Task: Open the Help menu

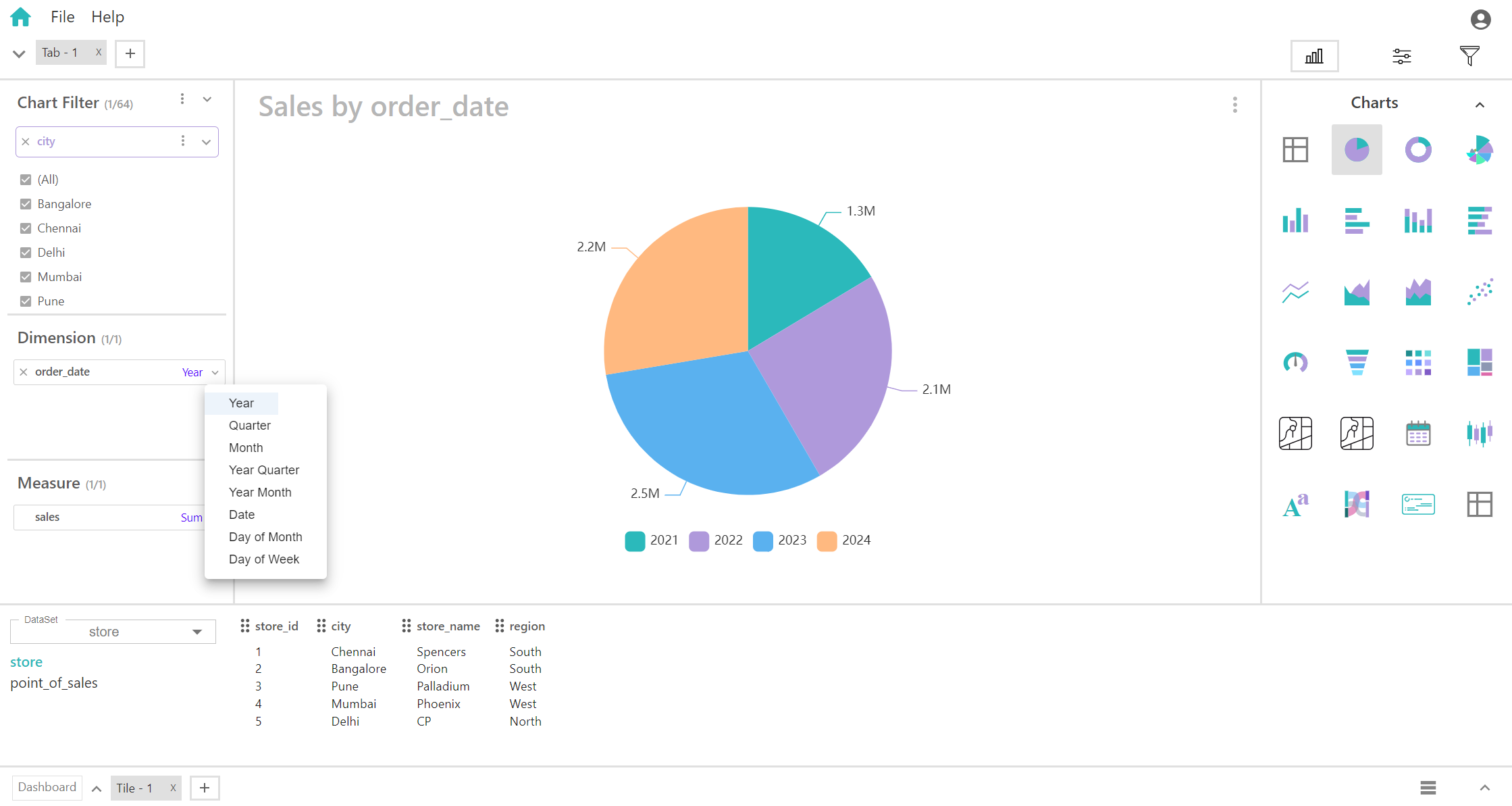Action: coord(106,16)
